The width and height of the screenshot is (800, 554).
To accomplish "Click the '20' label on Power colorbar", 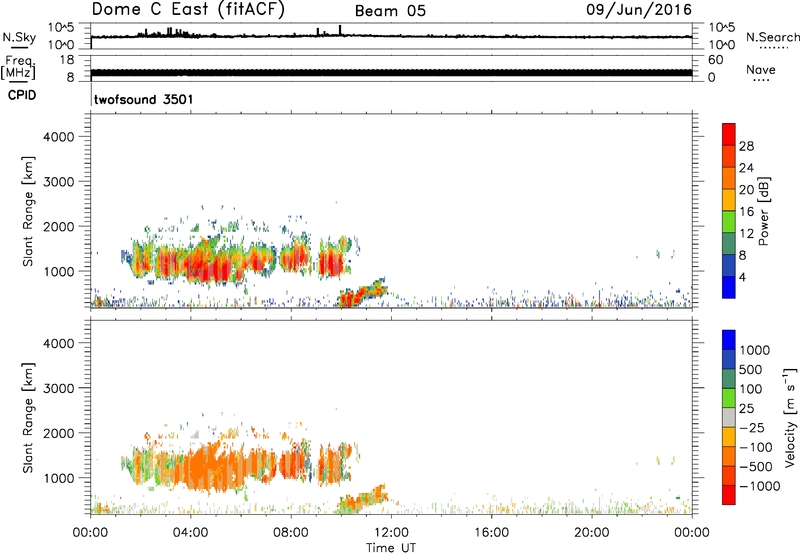I will 746,190.
